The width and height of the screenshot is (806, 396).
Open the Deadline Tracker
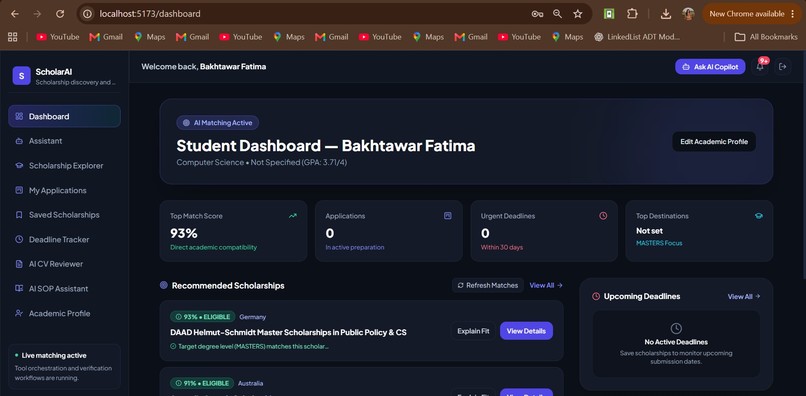(64, 239)
